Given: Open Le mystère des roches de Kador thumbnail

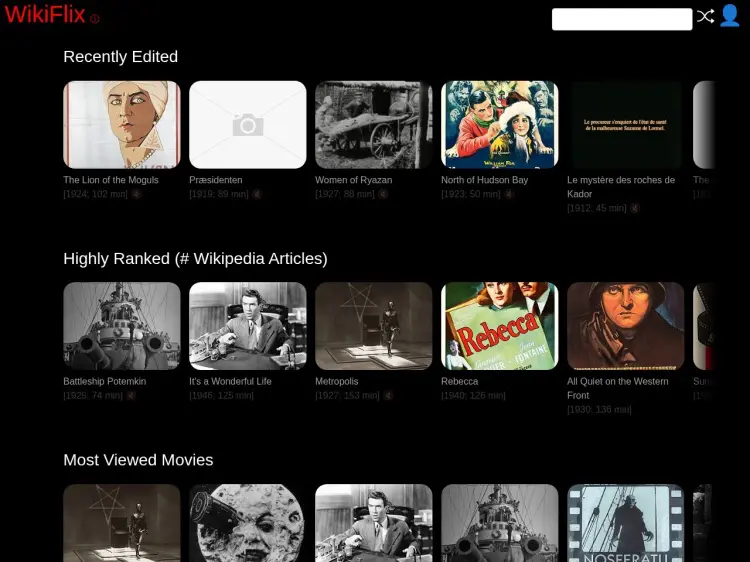Looking at the screenshot, I should click(626, 125).
